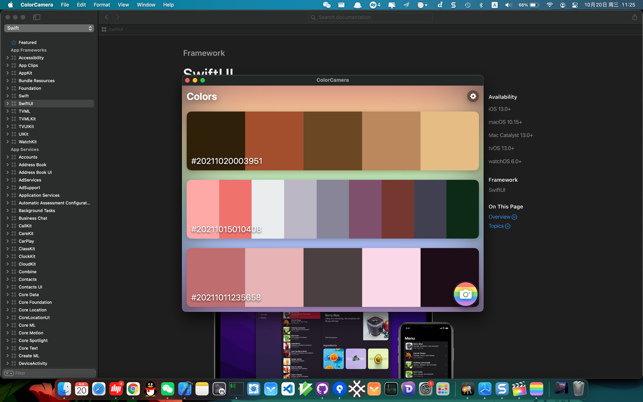Select Featured in the sidebar
This screenshot has height=402, width=643.
(x=27, y=42)
